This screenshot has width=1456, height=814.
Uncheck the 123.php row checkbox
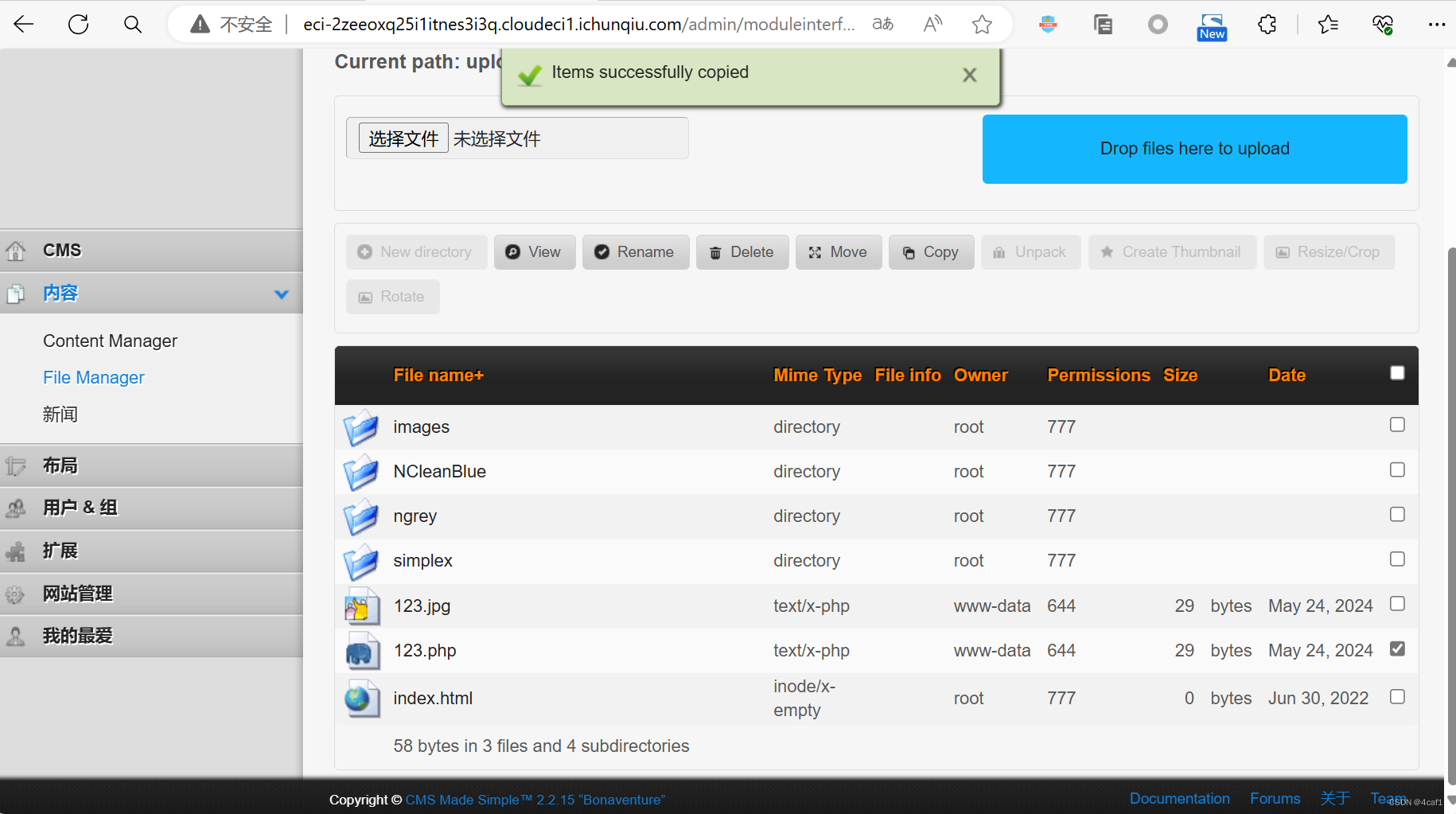(x=1396, y=648)
